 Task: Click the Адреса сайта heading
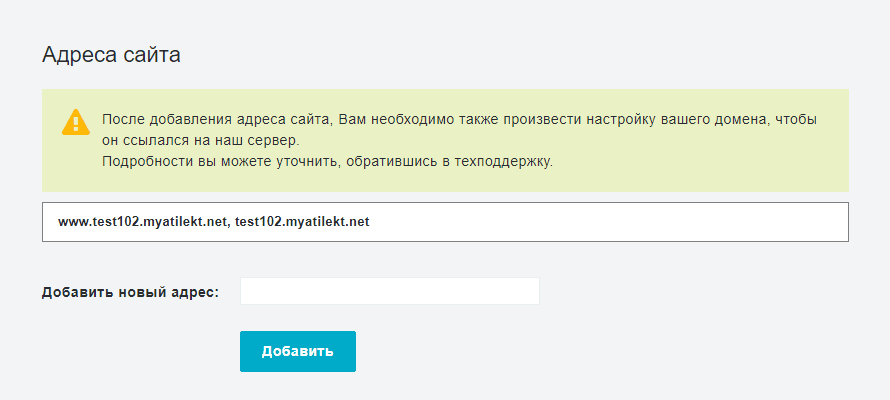click(x=111, y=55)
